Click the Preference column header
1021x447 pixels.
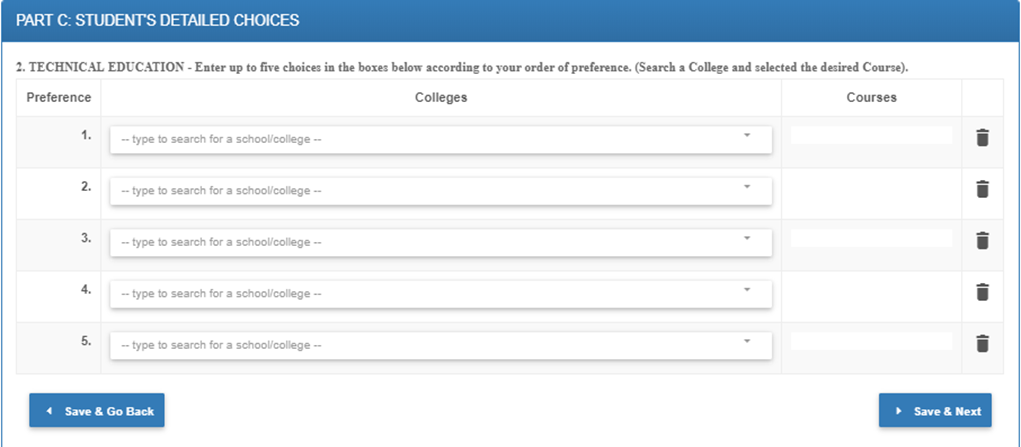59,98
